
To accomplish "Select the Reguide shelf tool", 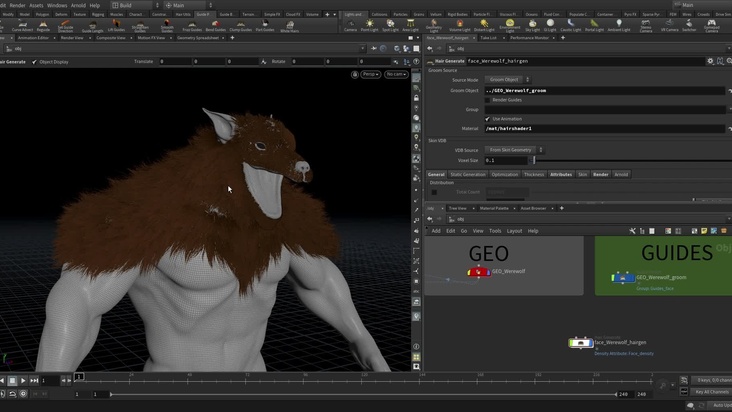I will pyautogui.click(x=43, y=26).
